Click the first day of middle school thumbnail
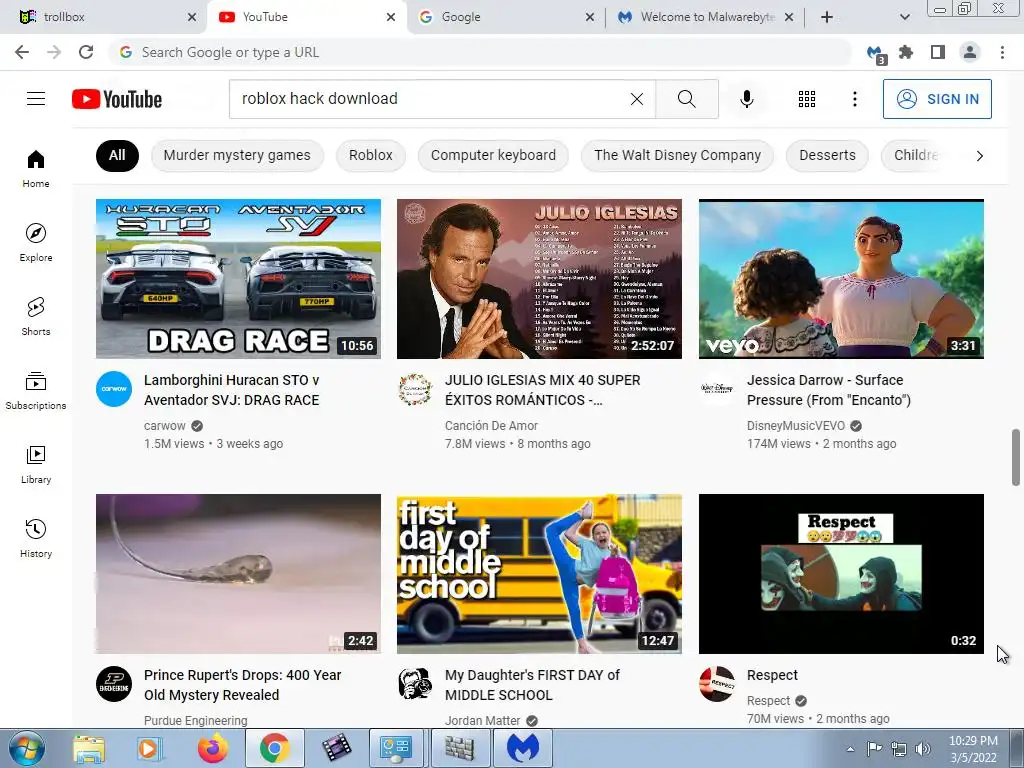The height and width of the screenshot is (768, 1024). click(539, 574)
